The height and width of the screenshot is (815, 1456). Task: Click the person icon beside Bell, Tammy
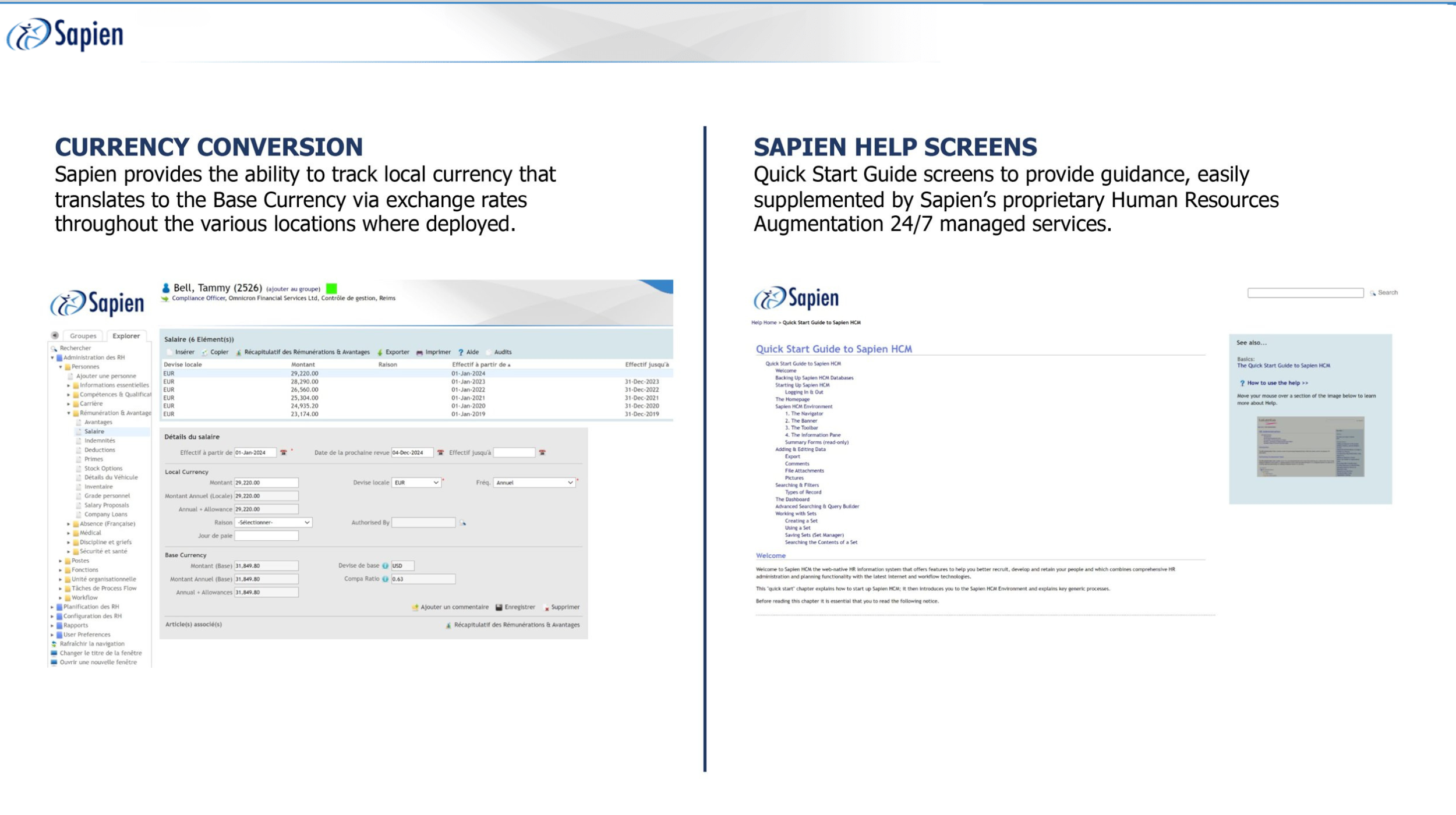[x=166, y=288]
